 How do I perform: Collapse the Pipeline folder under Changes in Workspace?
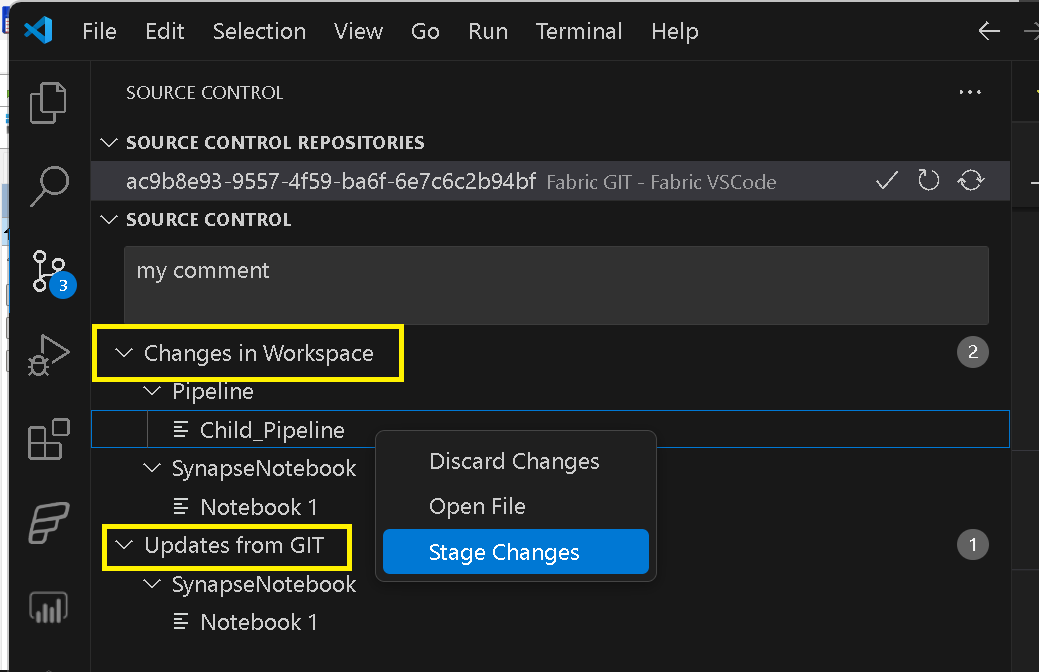click(152, 392)
